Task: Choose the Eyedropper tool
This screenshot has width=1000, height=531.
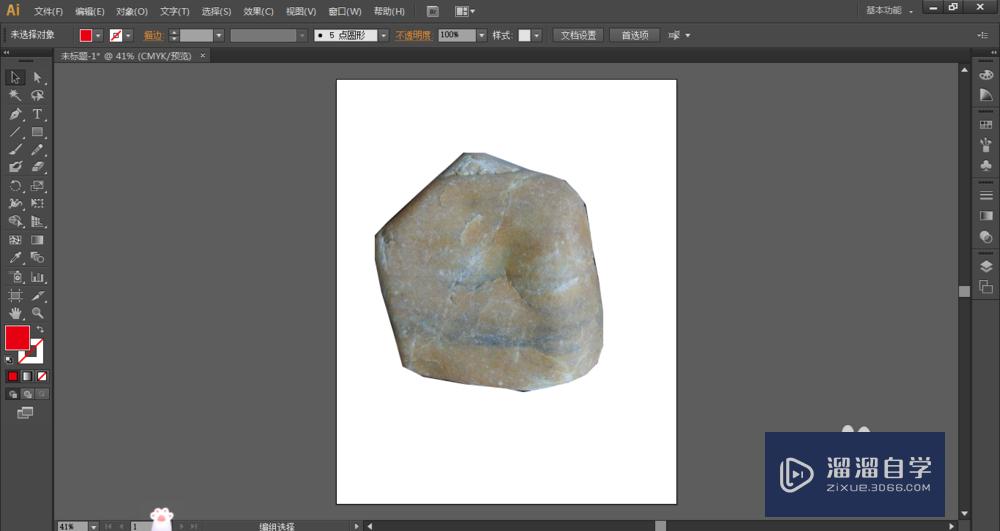Action: tap(15, 258)
